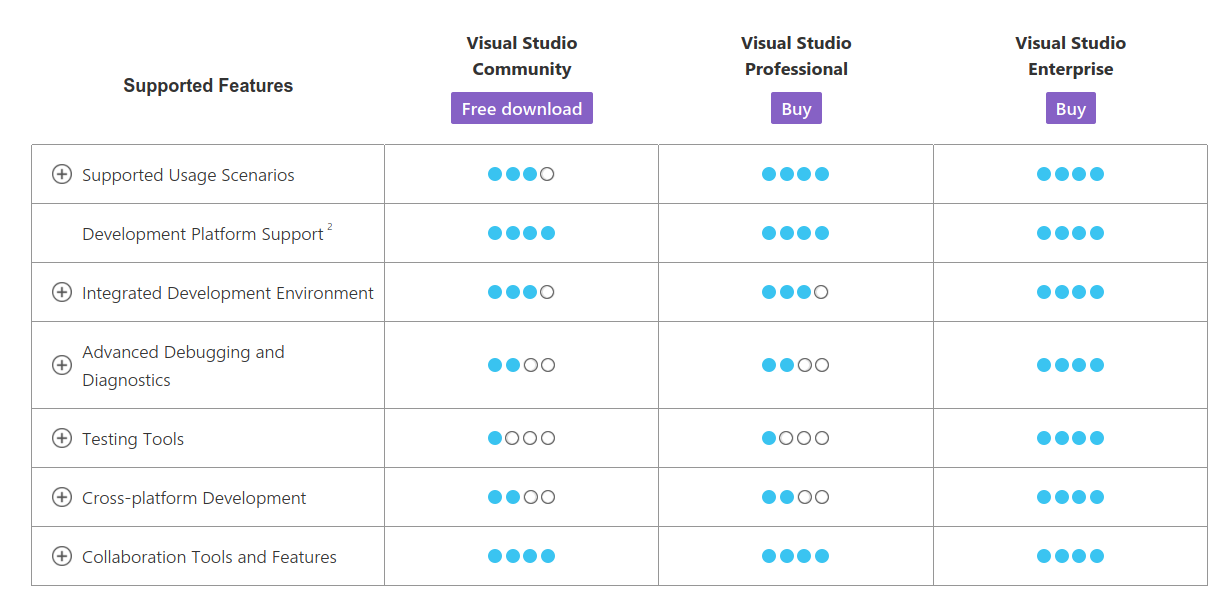Click the rating indicator for Professional Collaboration Tools

(795, 556)
